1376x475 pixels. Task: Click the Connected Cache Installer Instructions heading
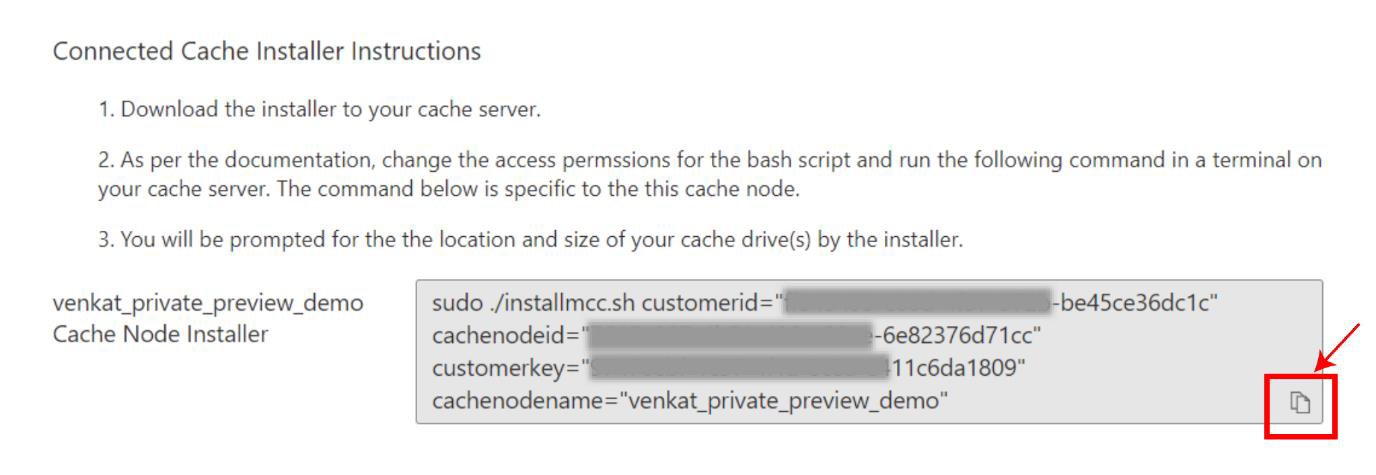pos(266,51)
